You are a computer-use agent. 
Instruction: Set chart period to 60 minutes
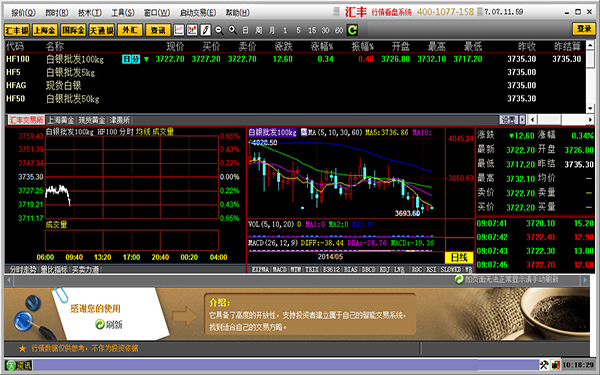point(339,30)
